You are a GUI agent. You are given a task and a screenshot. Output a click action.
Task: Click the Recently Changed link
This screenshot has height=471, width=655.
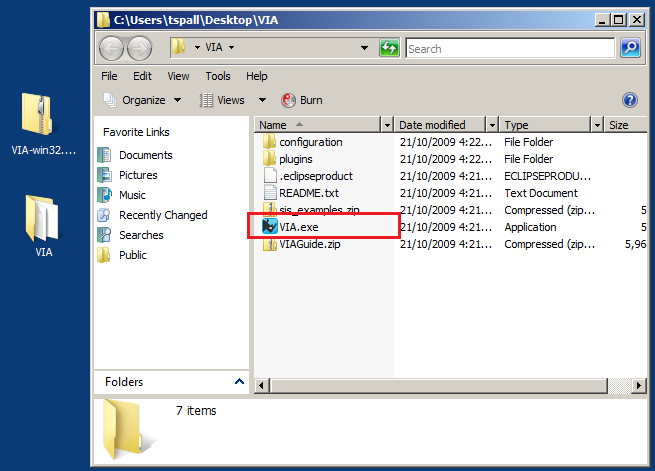[163, 215]
